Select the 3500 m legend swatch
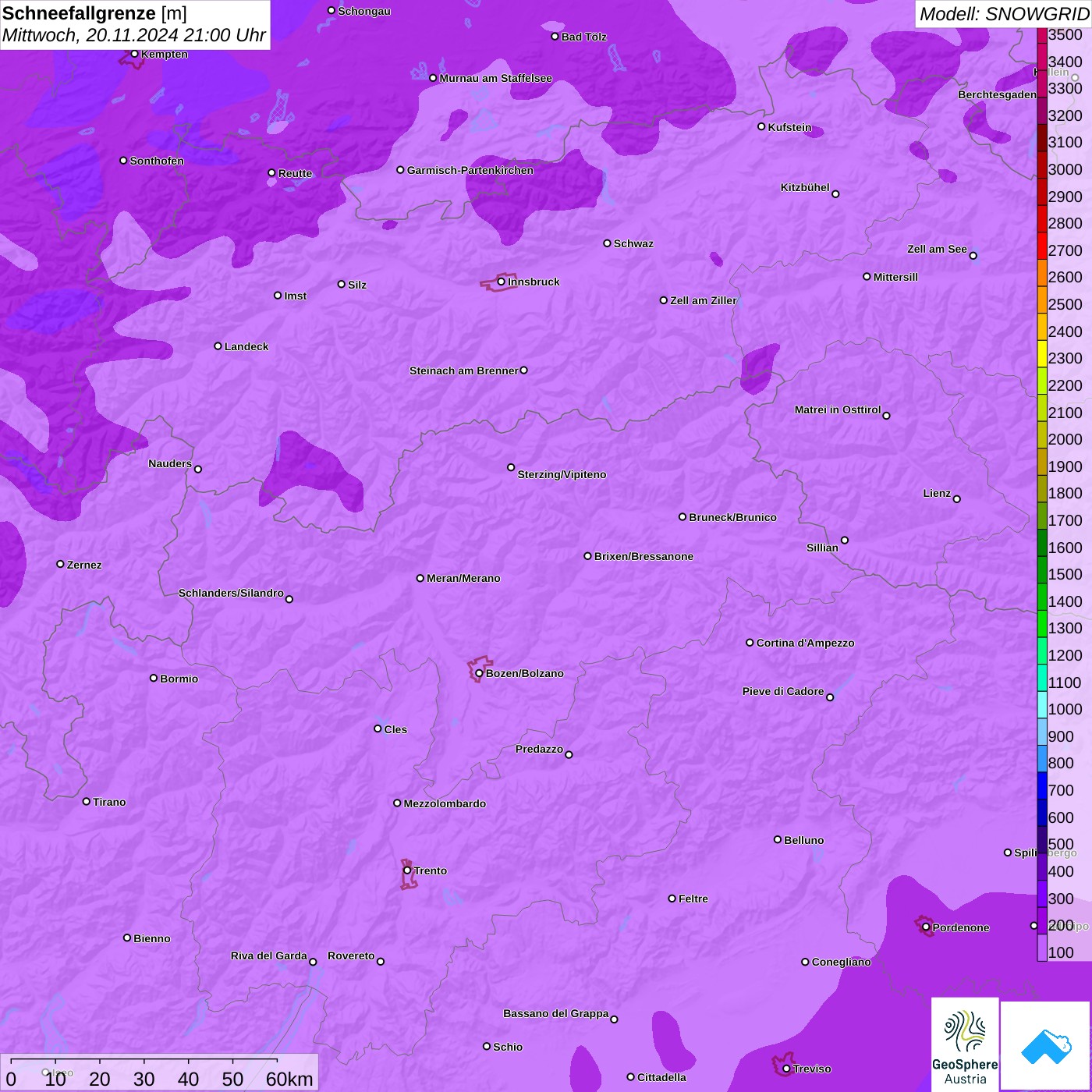Viewport: 1092px width, 1092px height. [x=1042, y=34]
